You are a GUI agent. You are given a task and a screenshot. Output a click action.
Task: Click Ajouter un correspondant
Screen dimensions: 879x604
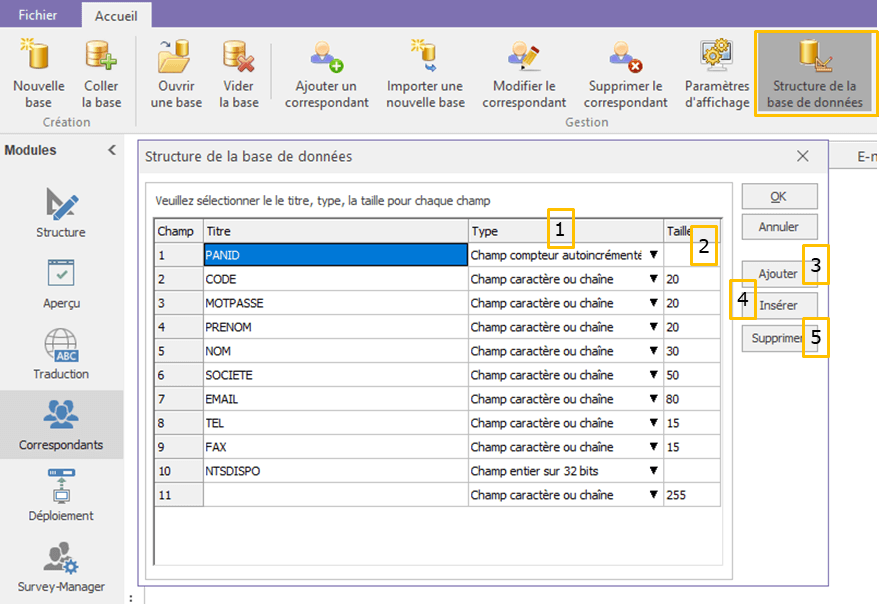tap(326, 74)
